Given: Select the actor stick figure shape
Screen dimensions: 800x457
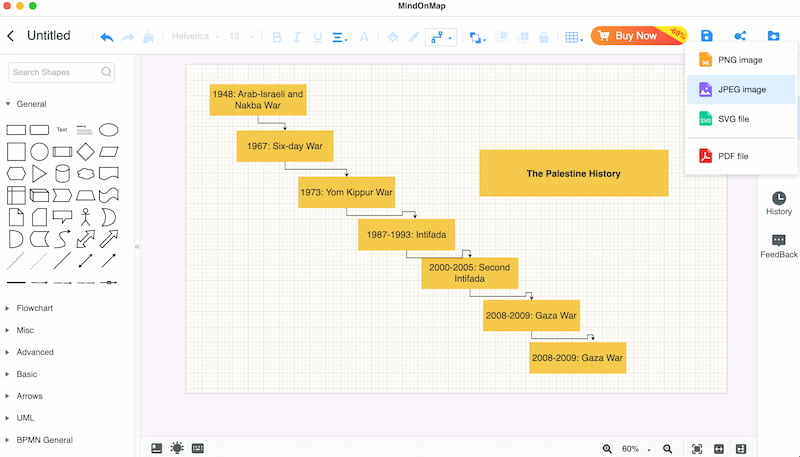Looking at the screenshot, I should tap(85, 217).
